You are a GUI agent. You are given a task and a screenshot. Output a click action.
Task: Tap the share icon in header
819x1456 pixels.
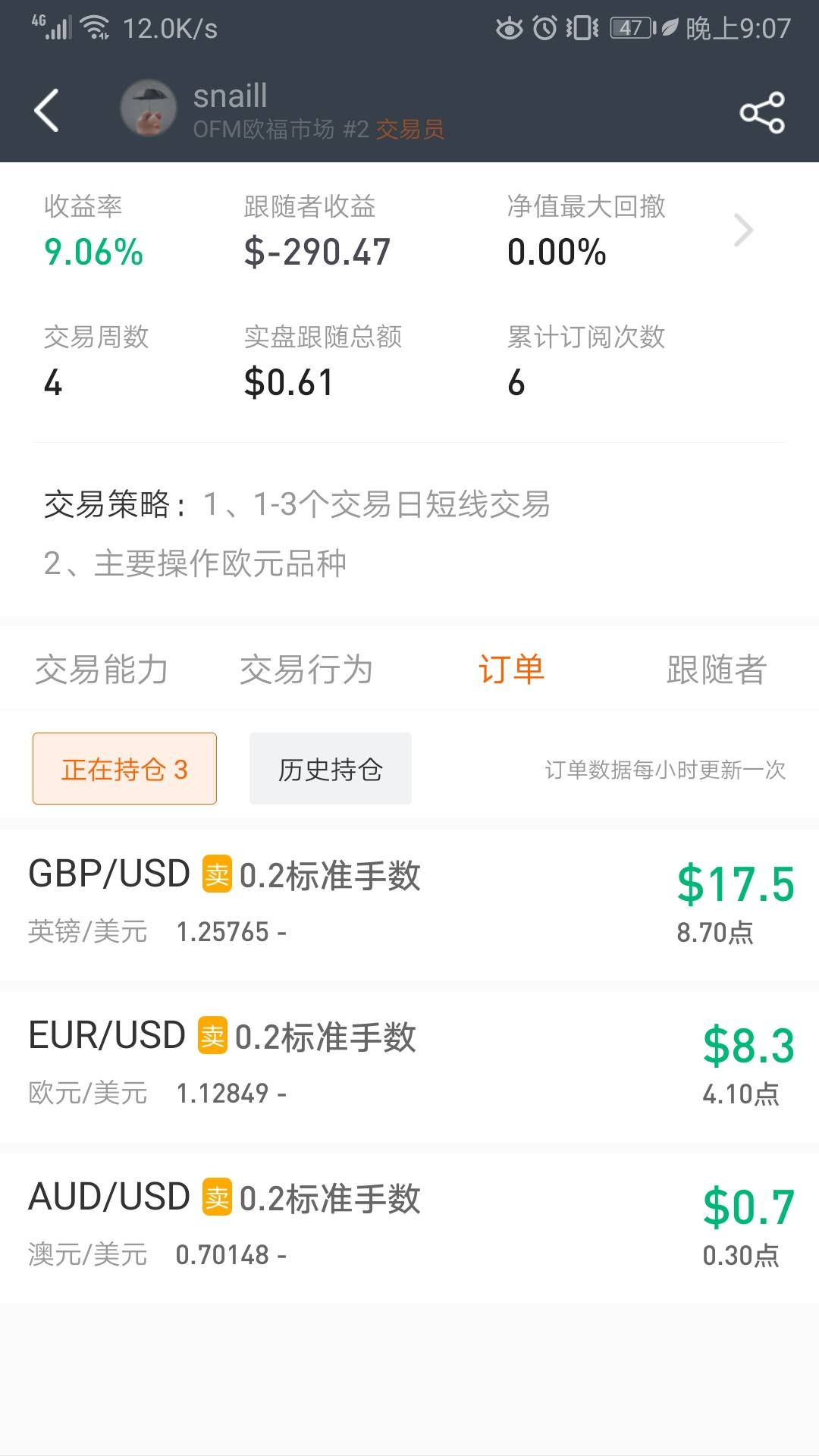coord(761,113)
